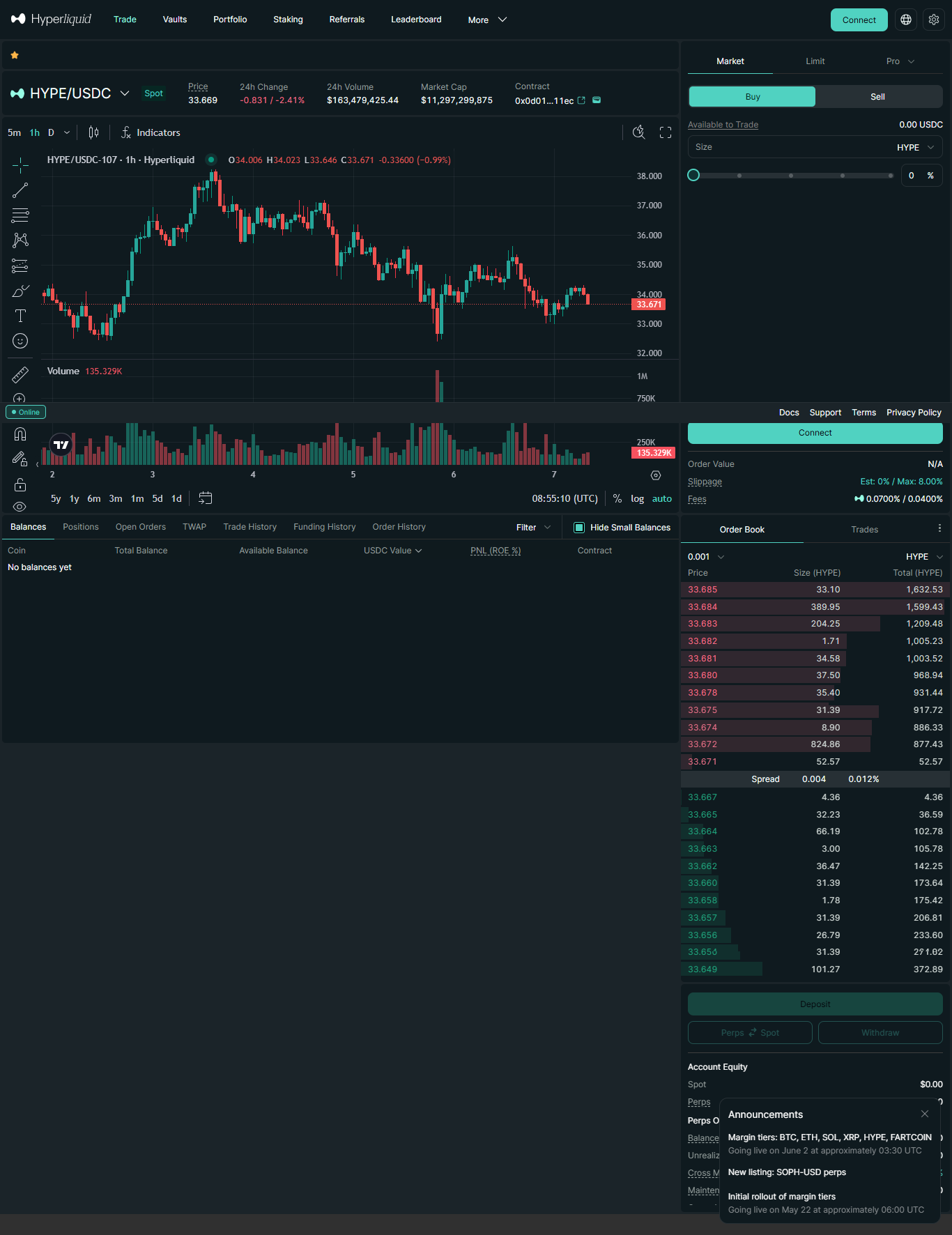This screenshot has height=1235, width=952.
Task: Select the 5m timeframe
Action: pos(15,132)
